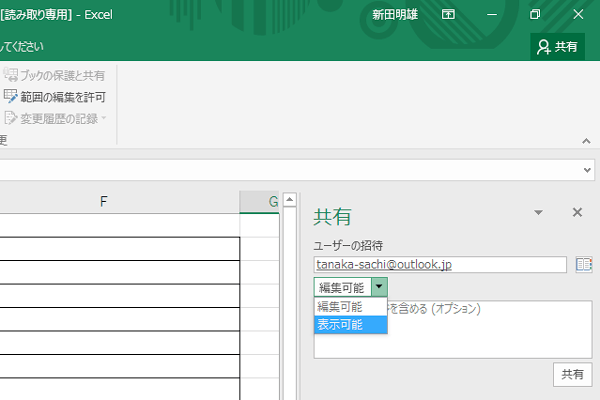Click the vertical scrollbar up arrow
The height and width of the screenshot is (400, 600).
pos(289,199)
